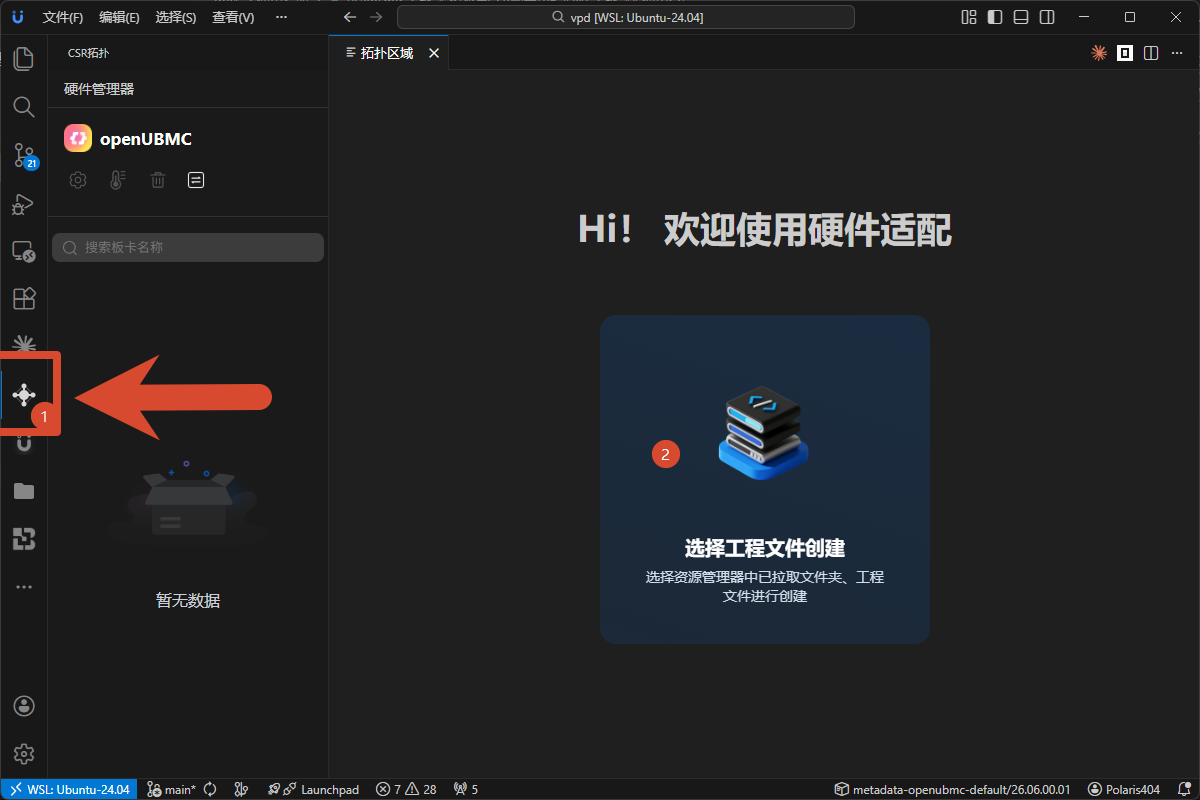Open 查看(V) menu
1200x800 pixels.
tap(233, 17)
